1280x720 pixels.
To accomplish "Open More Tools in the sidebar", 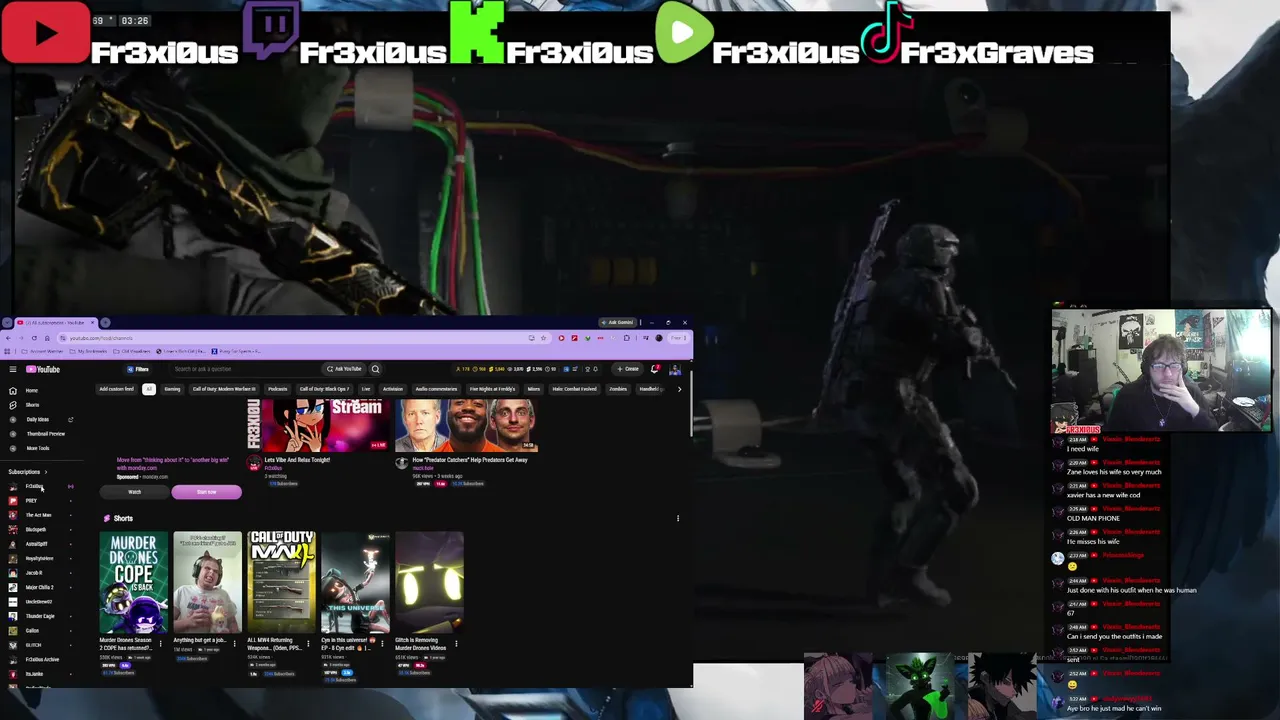I will (x=37, y=448).
